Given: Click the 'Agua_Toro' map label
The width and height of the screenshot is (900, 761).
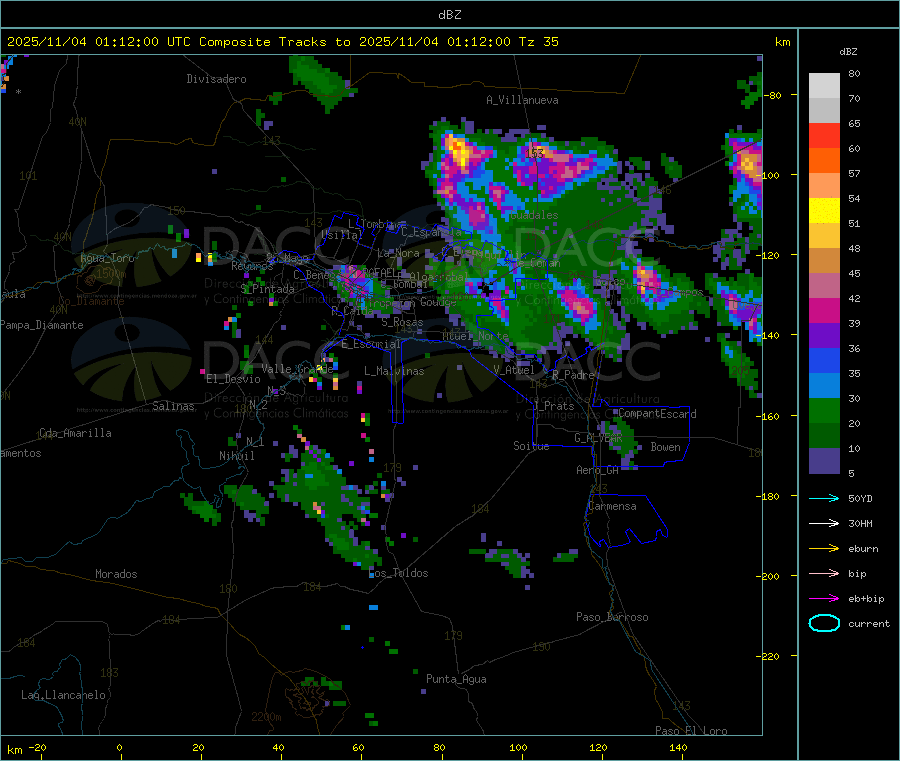Looking at the screenshot, I should point(107,258).
